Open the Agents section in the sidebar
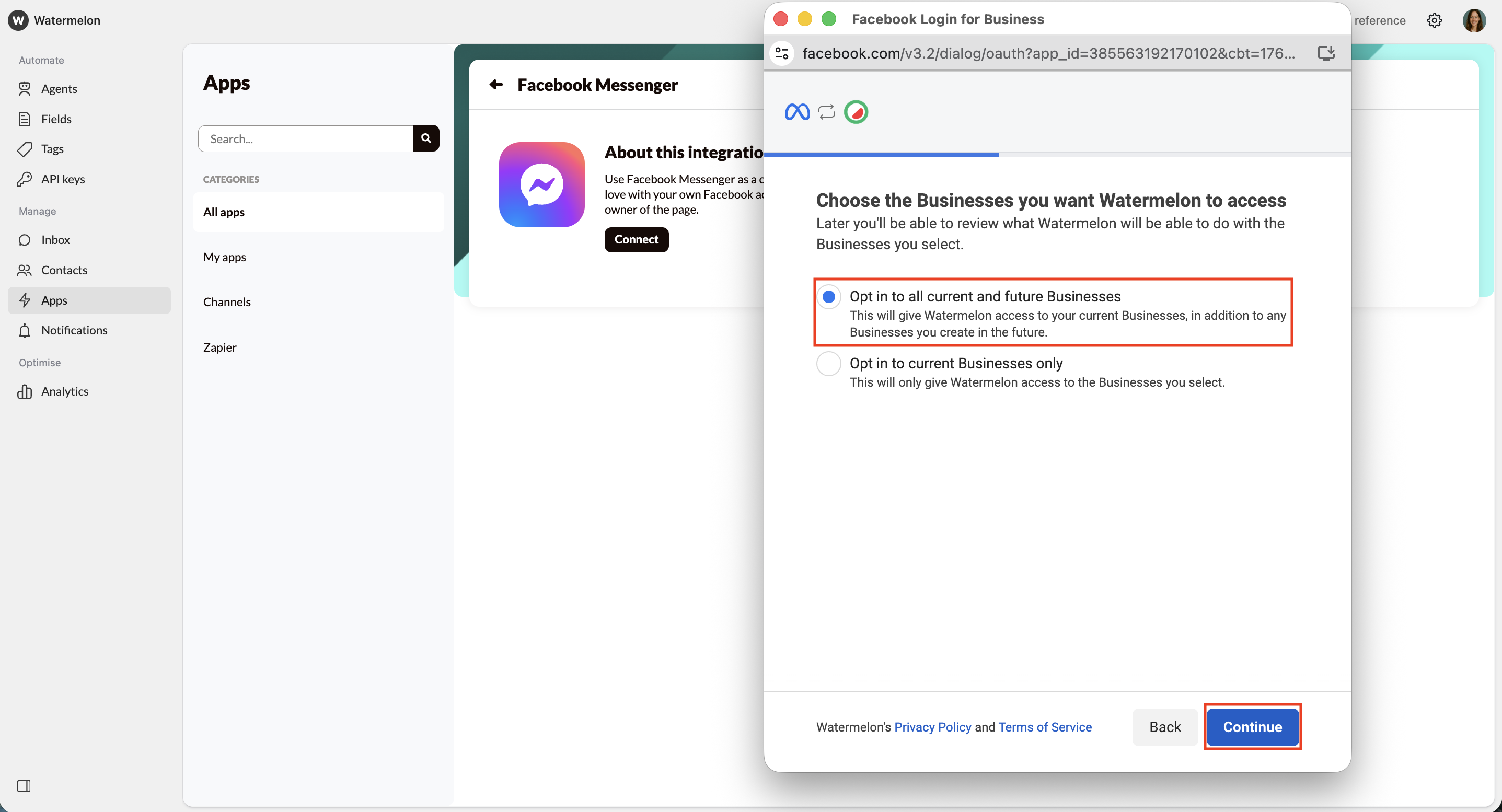The image size is (1502, 812). tap(59, 89)
